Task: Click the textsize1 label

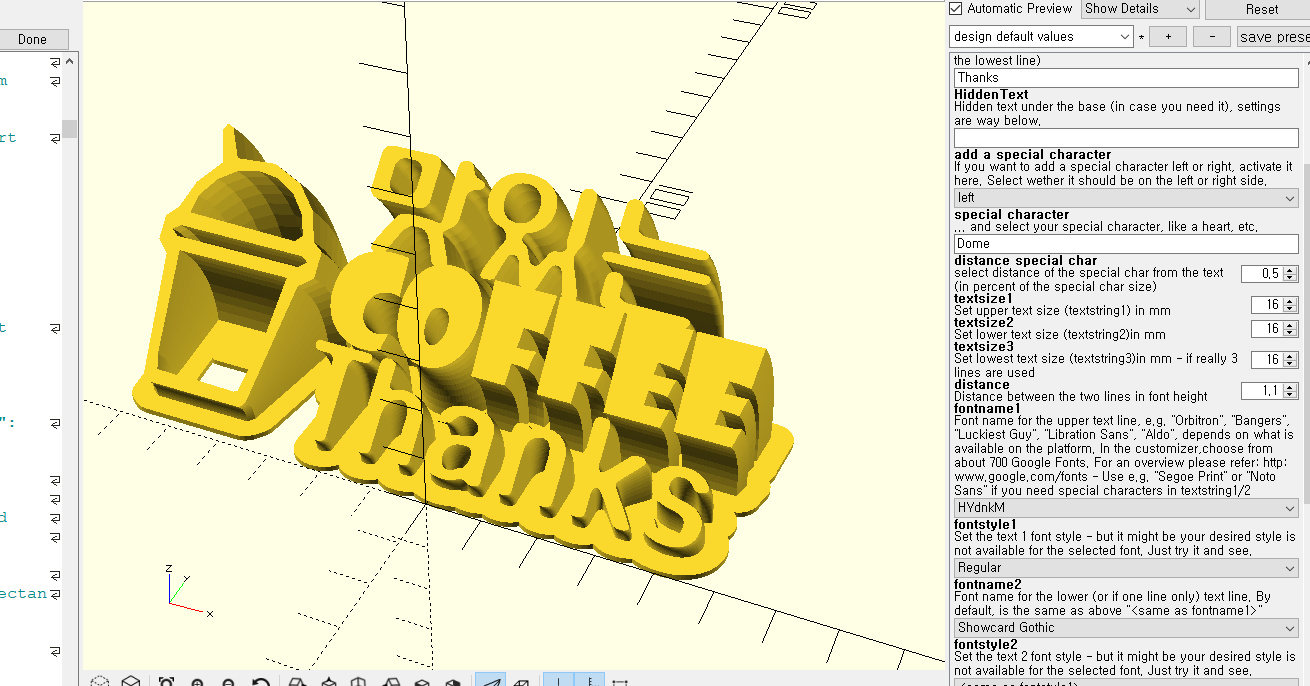Action: tap(983, 298)
